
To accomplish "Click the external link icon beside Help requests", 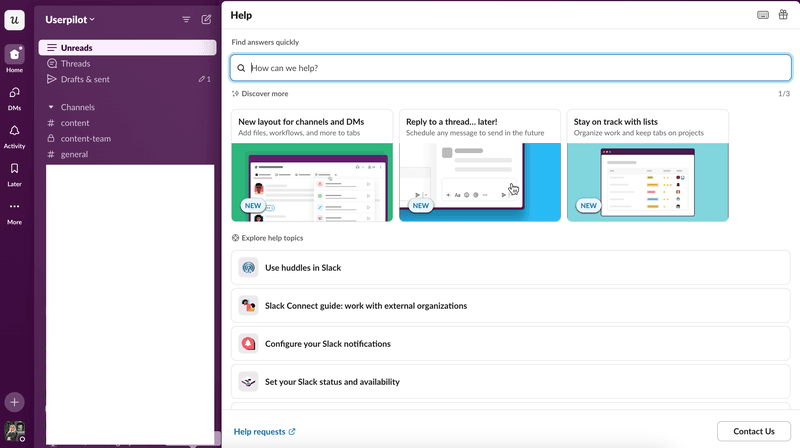I will pyautogui.click(x=292, y=432).
